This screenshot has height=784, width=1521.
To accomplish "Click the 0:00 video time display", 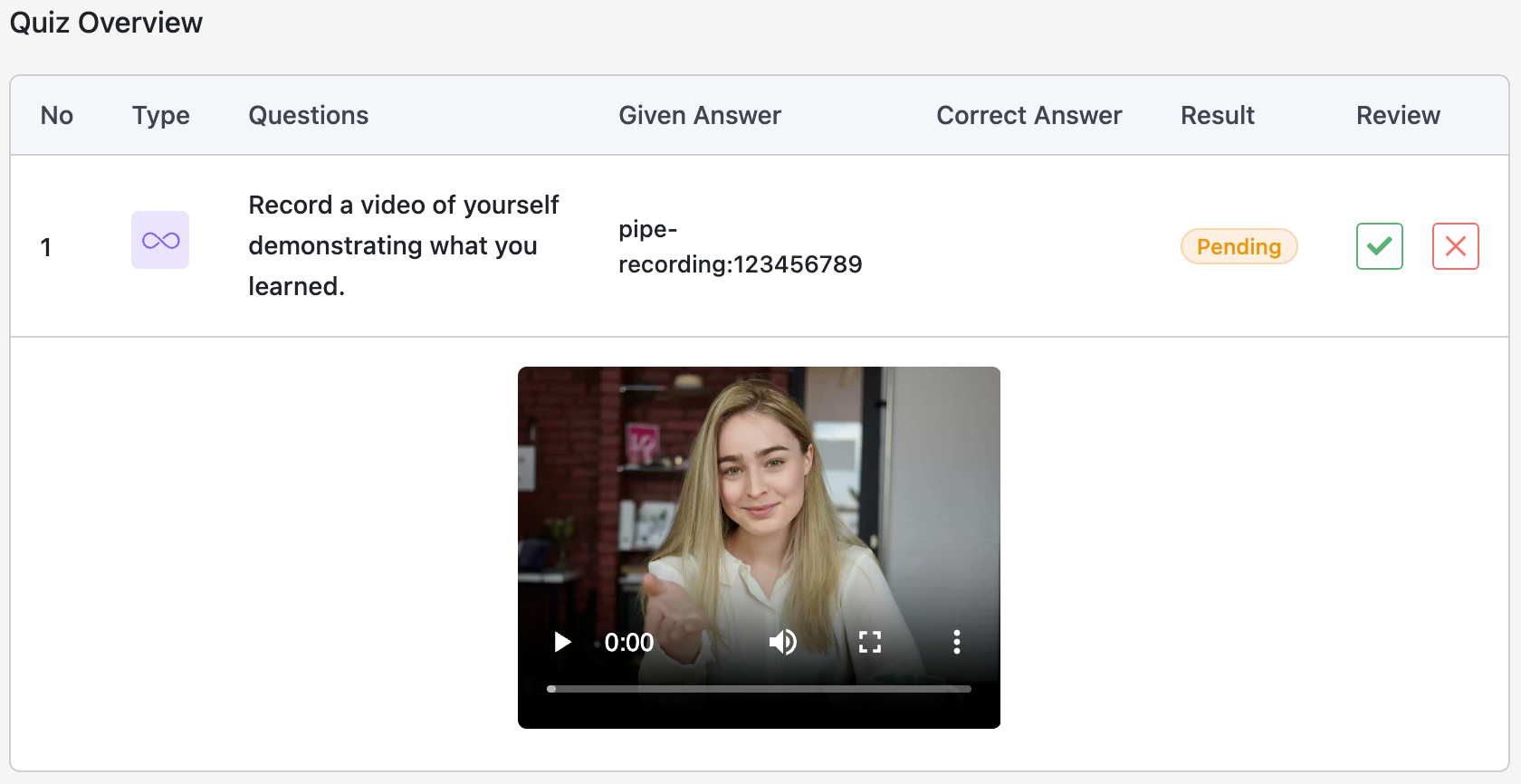I will [628, 642].
